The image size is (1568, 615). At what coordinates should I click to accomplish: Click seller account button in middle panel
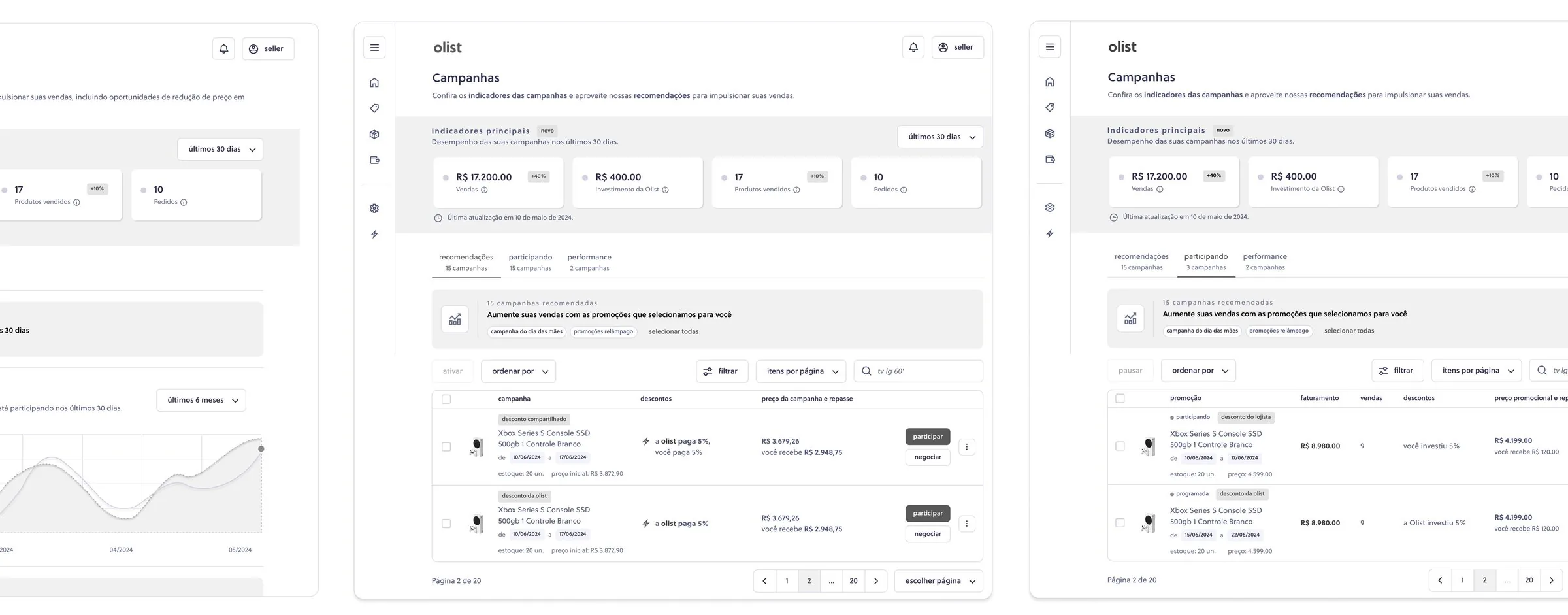957,48
